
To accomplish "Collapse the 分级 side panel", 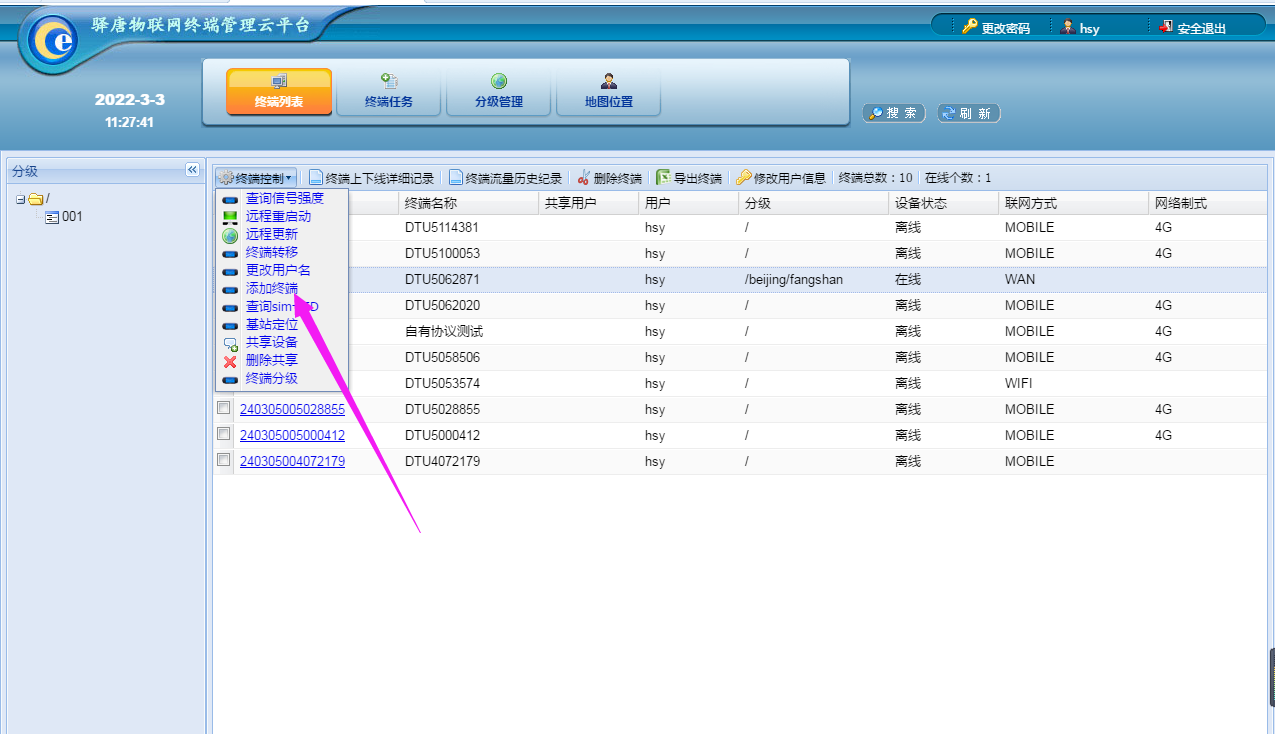I will tap(192, 170).
